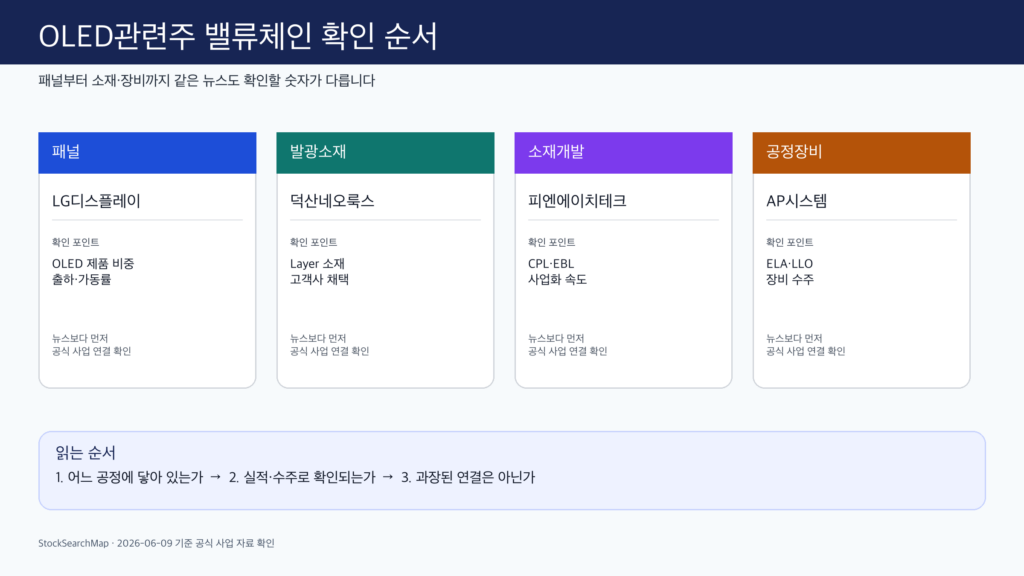Click the text '장비 수주'
Screen dimensions: 1024x576
tap(790, 280)
